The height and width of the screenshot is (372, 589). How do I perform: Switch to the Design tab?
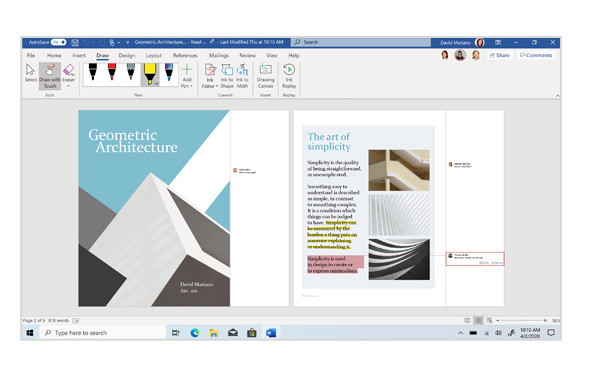click(x=127, y=55)
